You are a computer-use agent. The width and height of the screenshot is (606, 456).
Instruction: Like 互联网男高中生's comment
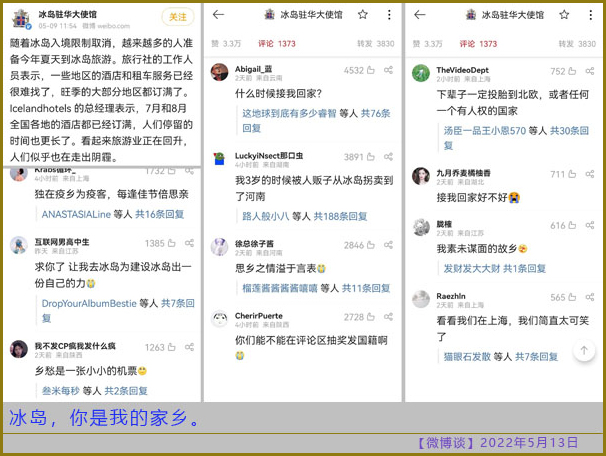172,243
